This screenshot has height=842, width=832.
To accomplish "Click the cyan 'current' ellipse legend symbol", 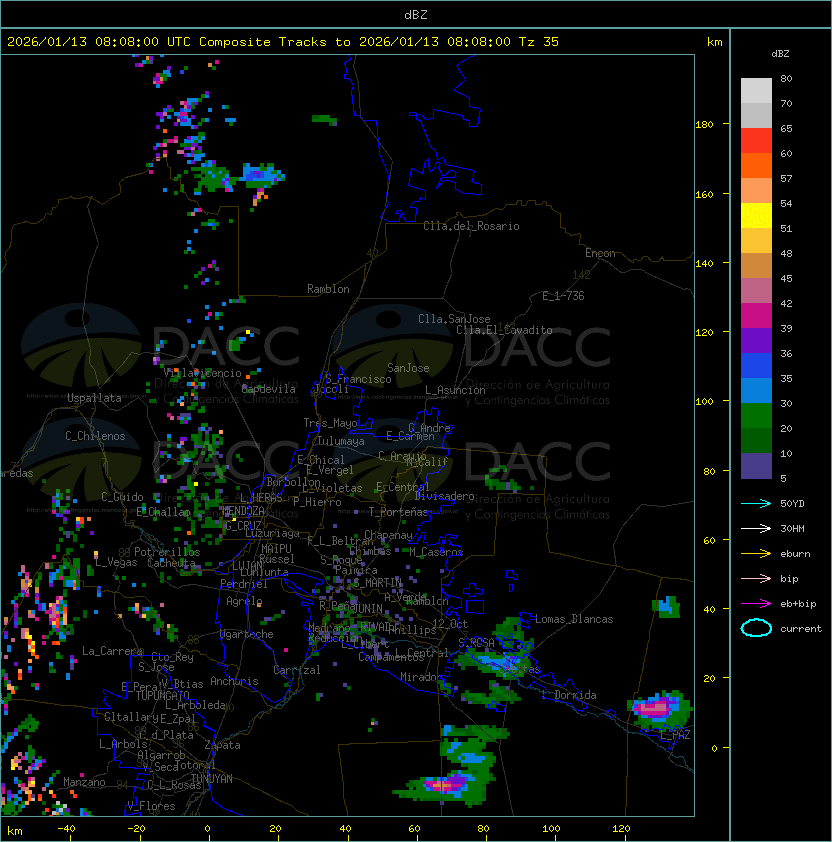I will [x=756, y=628].
